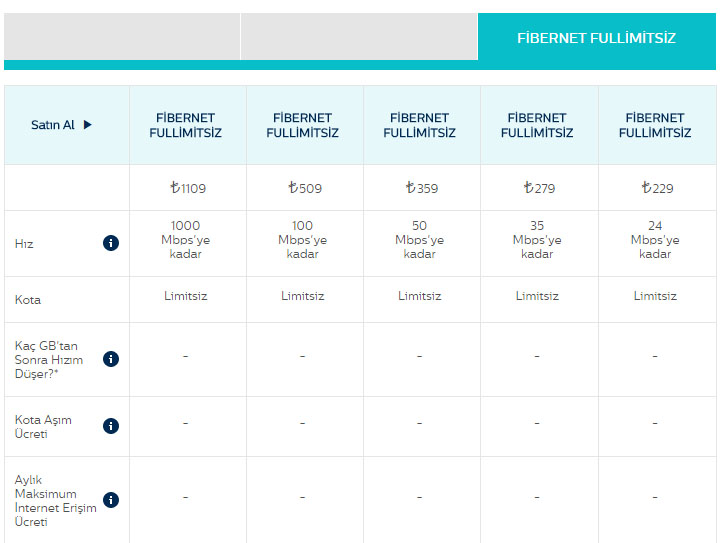
Task: Select the plan header above the 359 price
Action: point(419,125)
